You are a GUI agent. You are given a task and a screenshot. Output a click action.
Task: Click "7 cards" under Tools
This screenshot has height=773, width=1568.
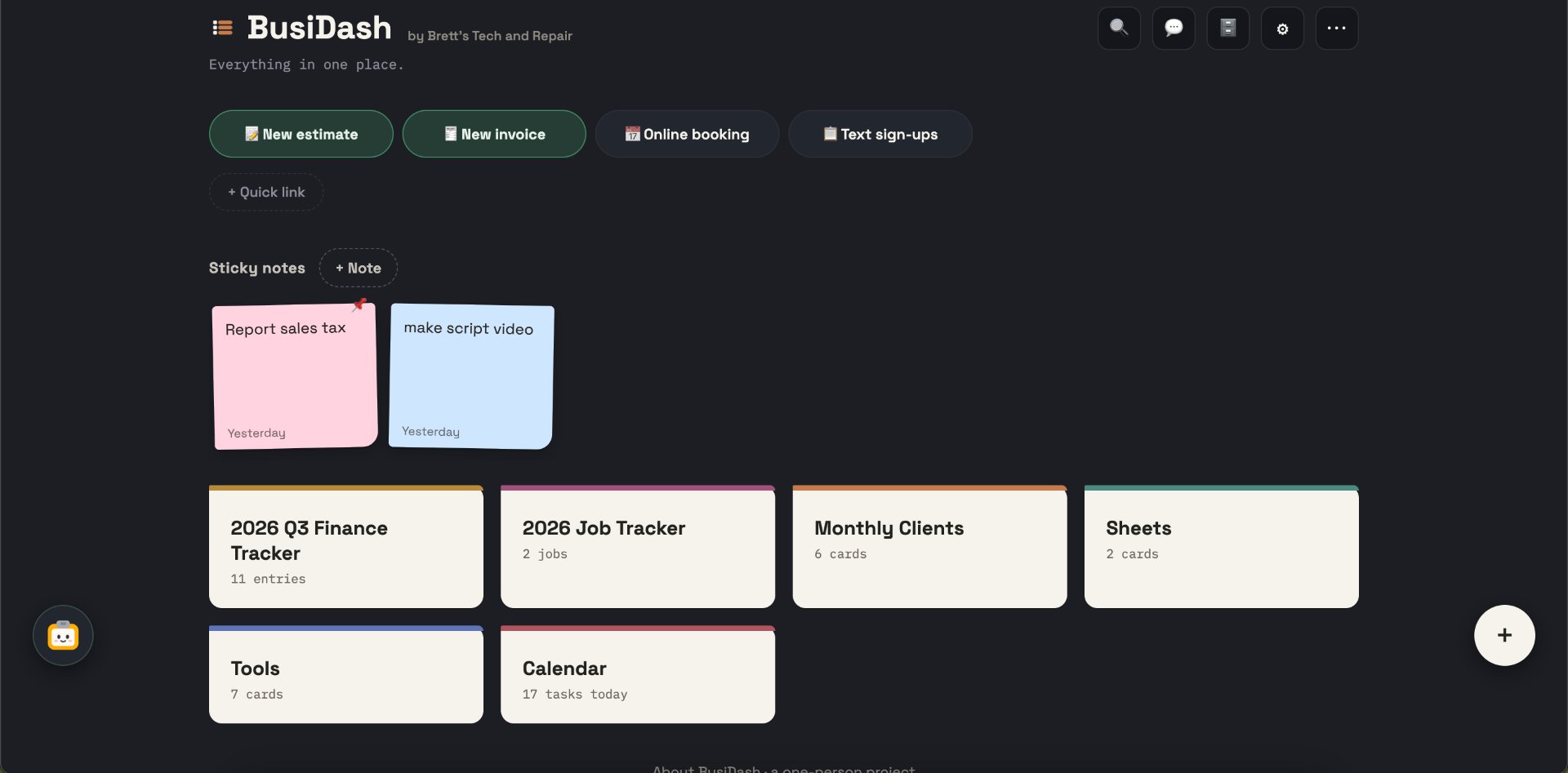(256, 694)
